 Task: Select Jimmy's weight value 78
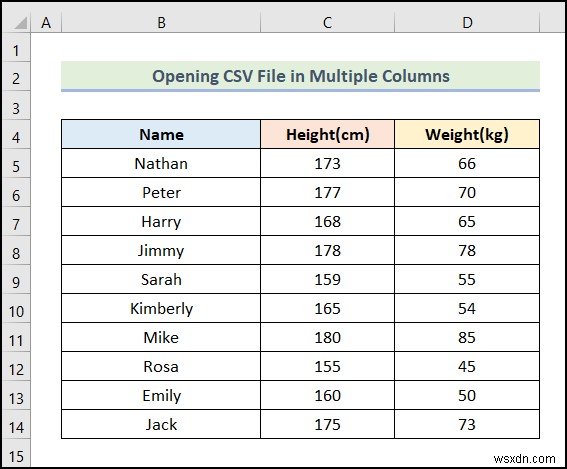[x=467, y=250]
